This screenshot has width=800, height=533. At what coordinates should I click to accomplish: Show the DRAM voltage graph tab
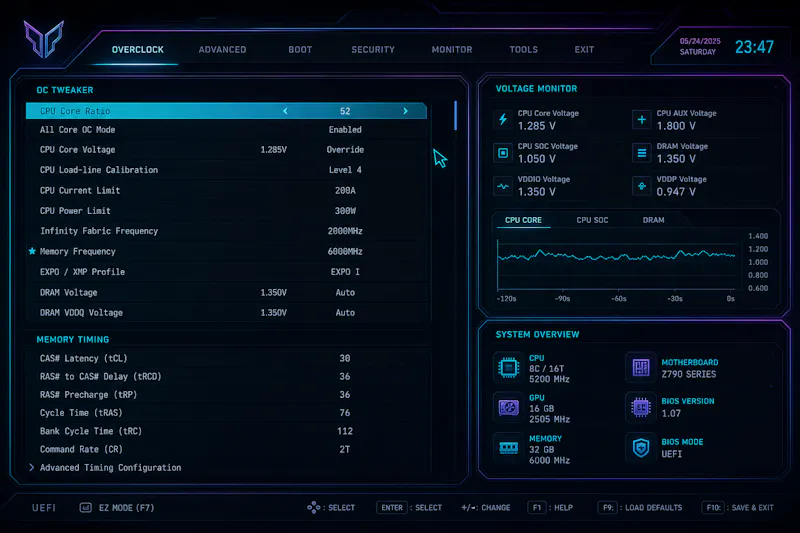[x=654, y=220]
